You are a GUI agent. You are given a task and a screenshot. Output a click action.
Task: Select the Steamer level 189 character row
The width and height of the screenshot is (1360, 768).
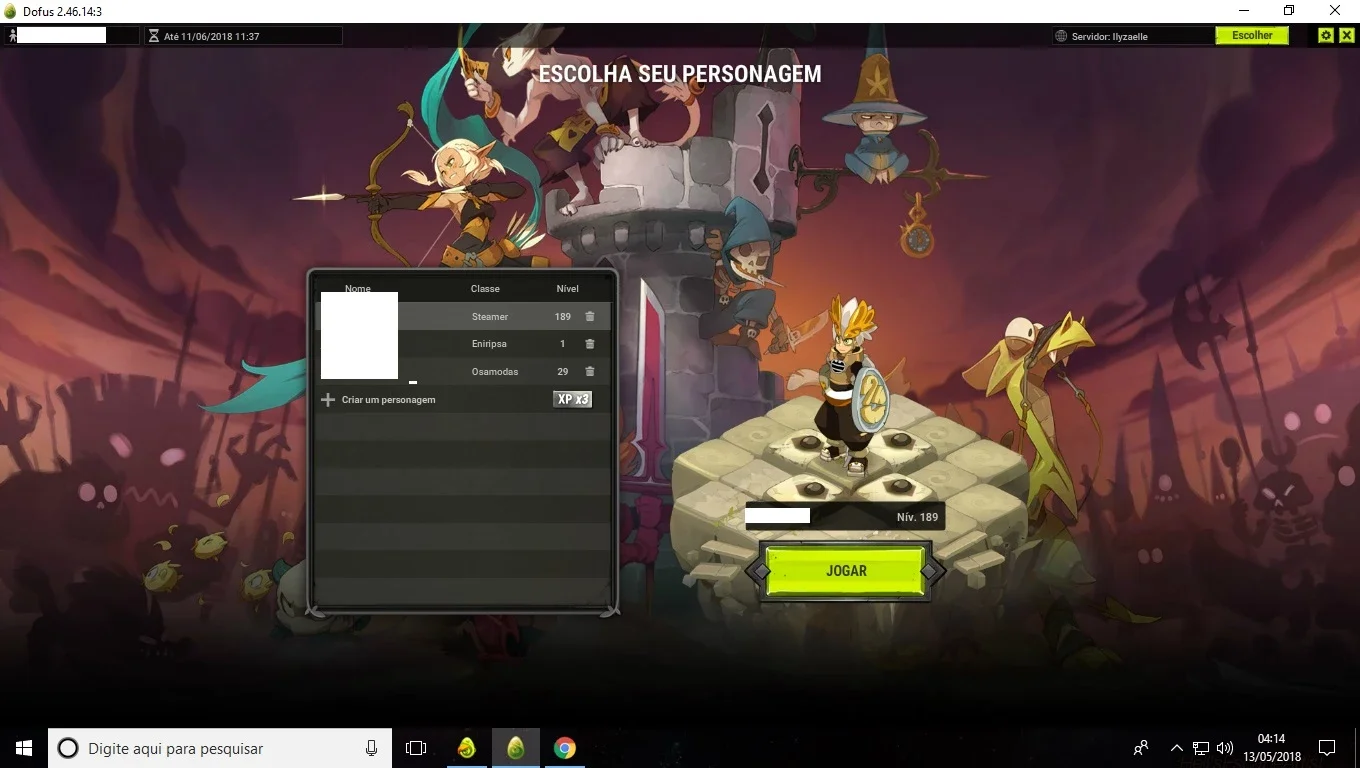pyautogui.click(x=463, y=316)
